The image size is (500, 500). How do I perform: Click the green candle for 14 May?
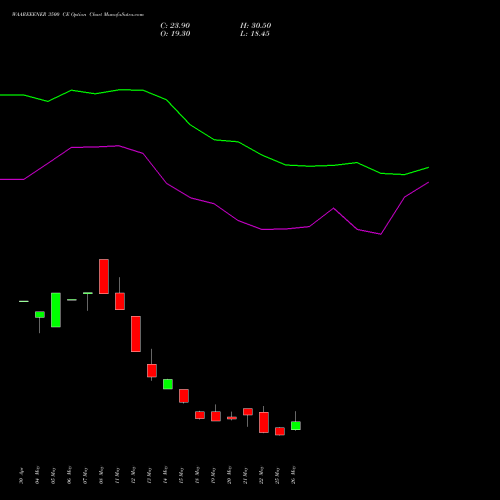pos(168,384)
